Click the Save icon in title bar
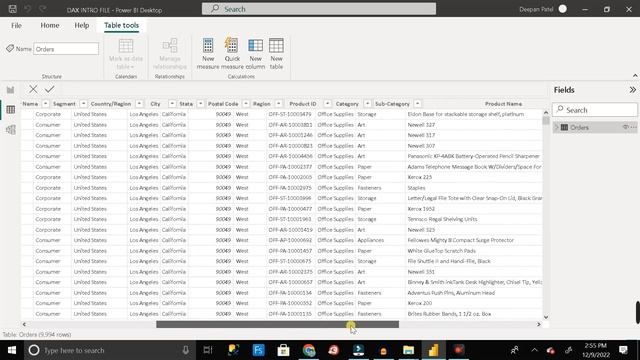The image size is (640, 360). [x=12, y=9]
